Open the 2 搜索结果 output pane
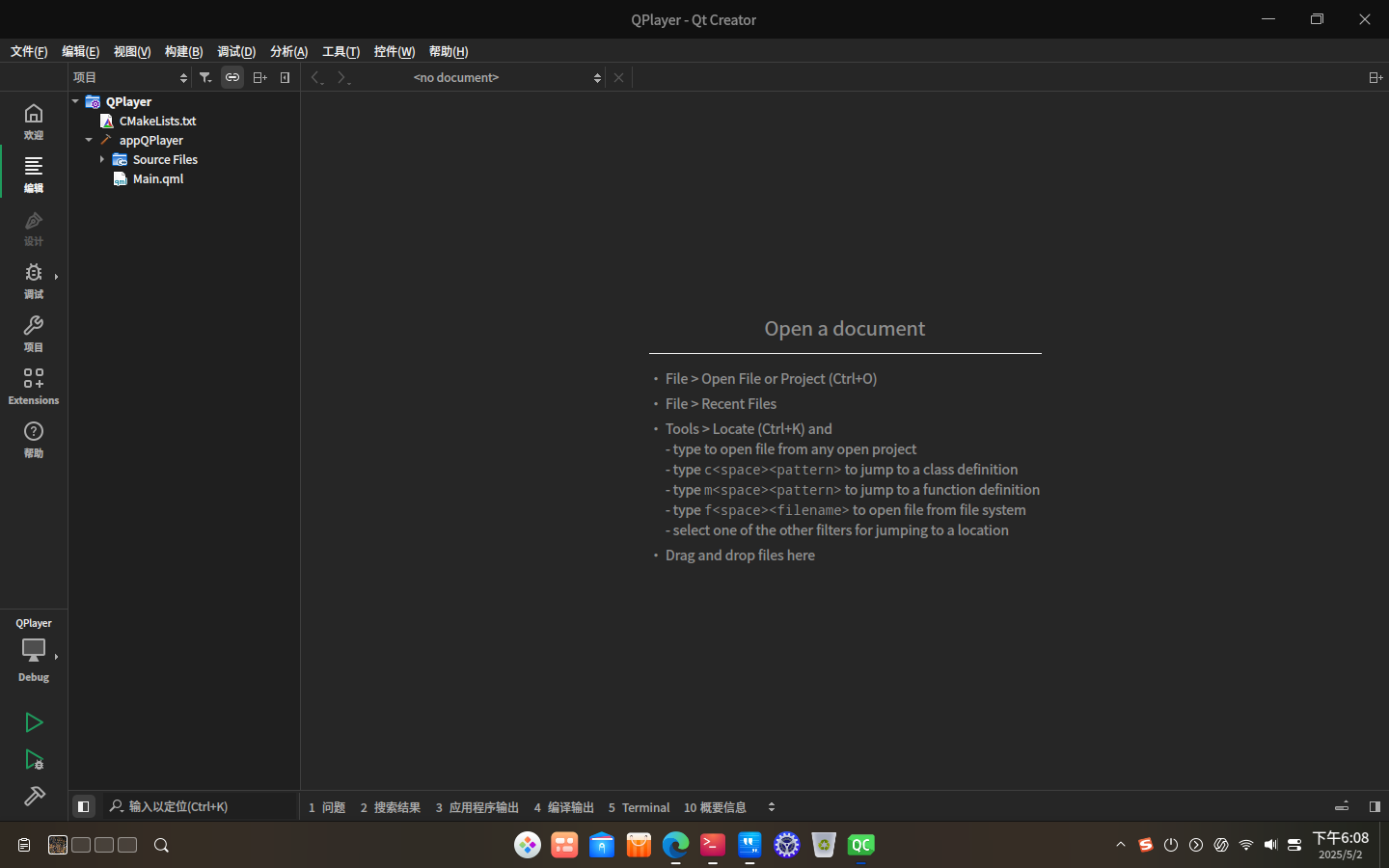 (x=390, y=807)
